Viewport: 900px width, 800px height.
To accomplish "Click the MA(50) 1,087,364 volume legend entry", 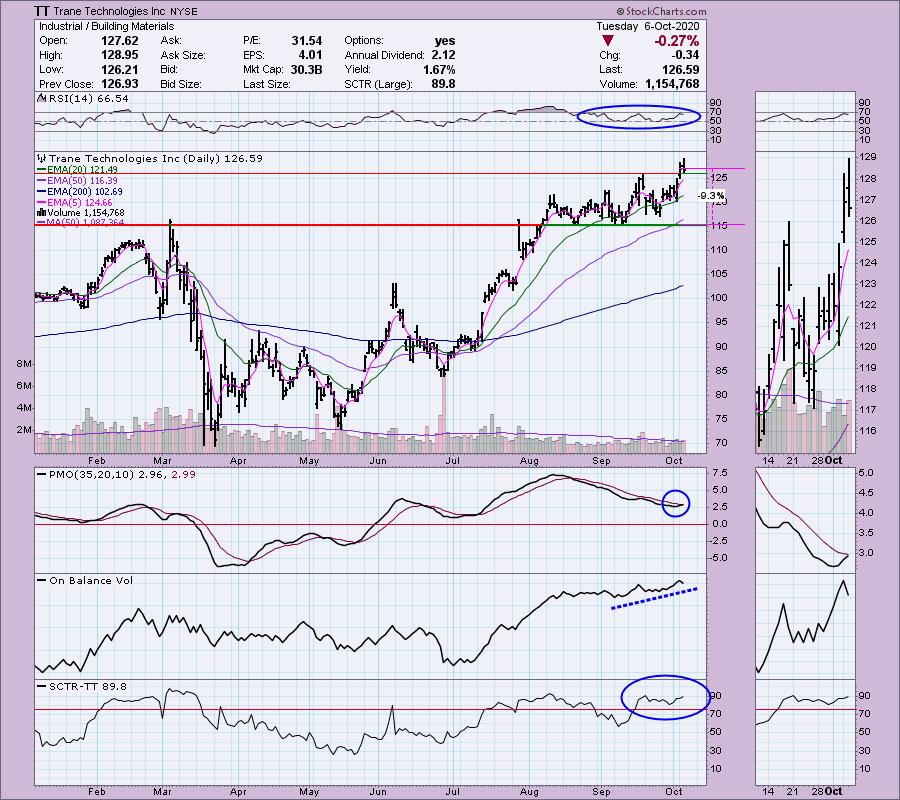I will 80,222.
